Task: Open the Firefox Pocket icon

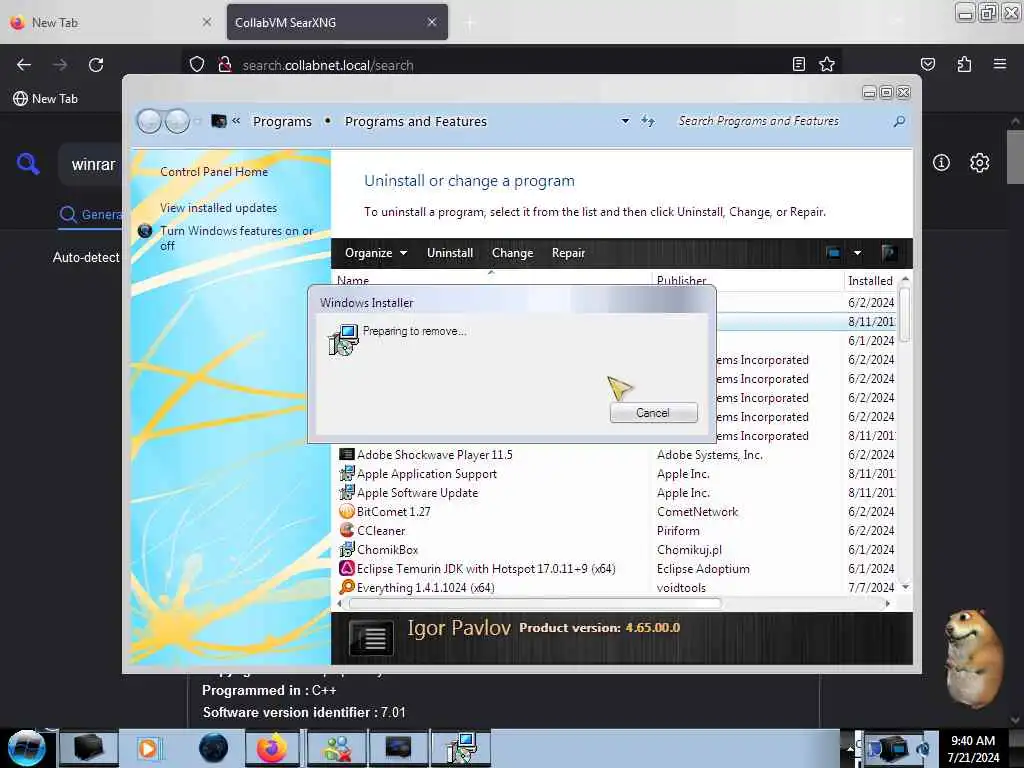Action: [x=927, y=64]
